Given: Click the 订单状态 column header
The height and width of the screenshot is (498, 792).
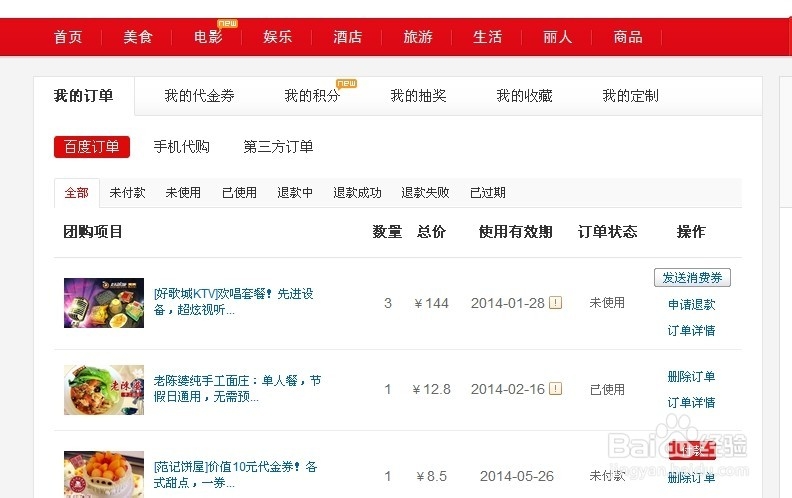Looking at the screenshot, I should pyautogui.click(x=607, y=232).
